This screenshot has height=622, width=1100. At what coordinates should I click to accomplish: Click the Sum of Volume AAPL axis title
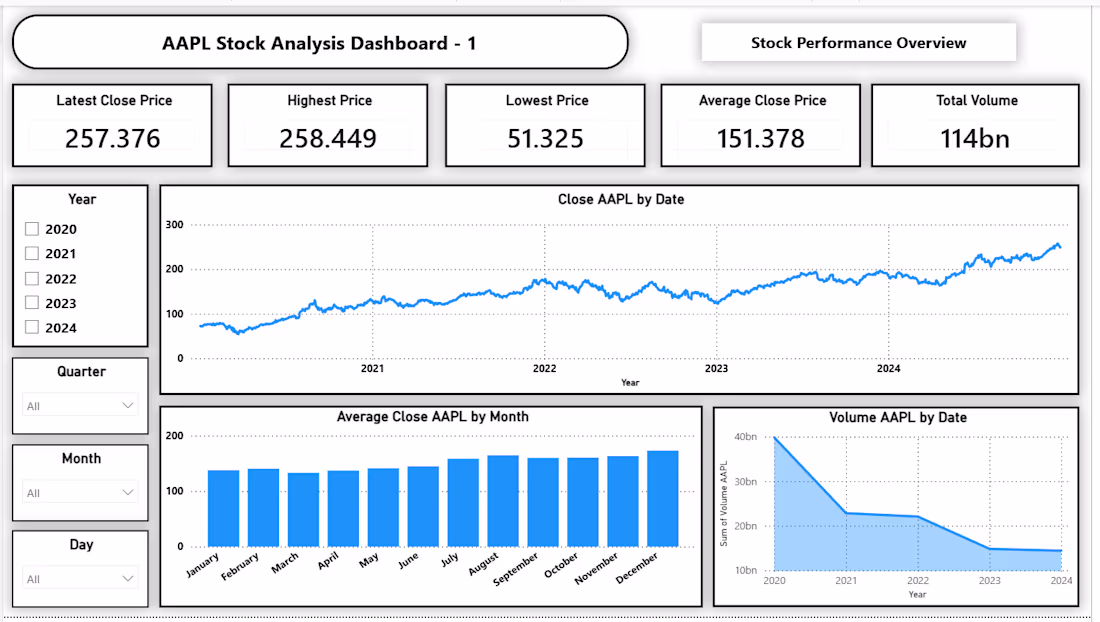(x=723, y=503)
